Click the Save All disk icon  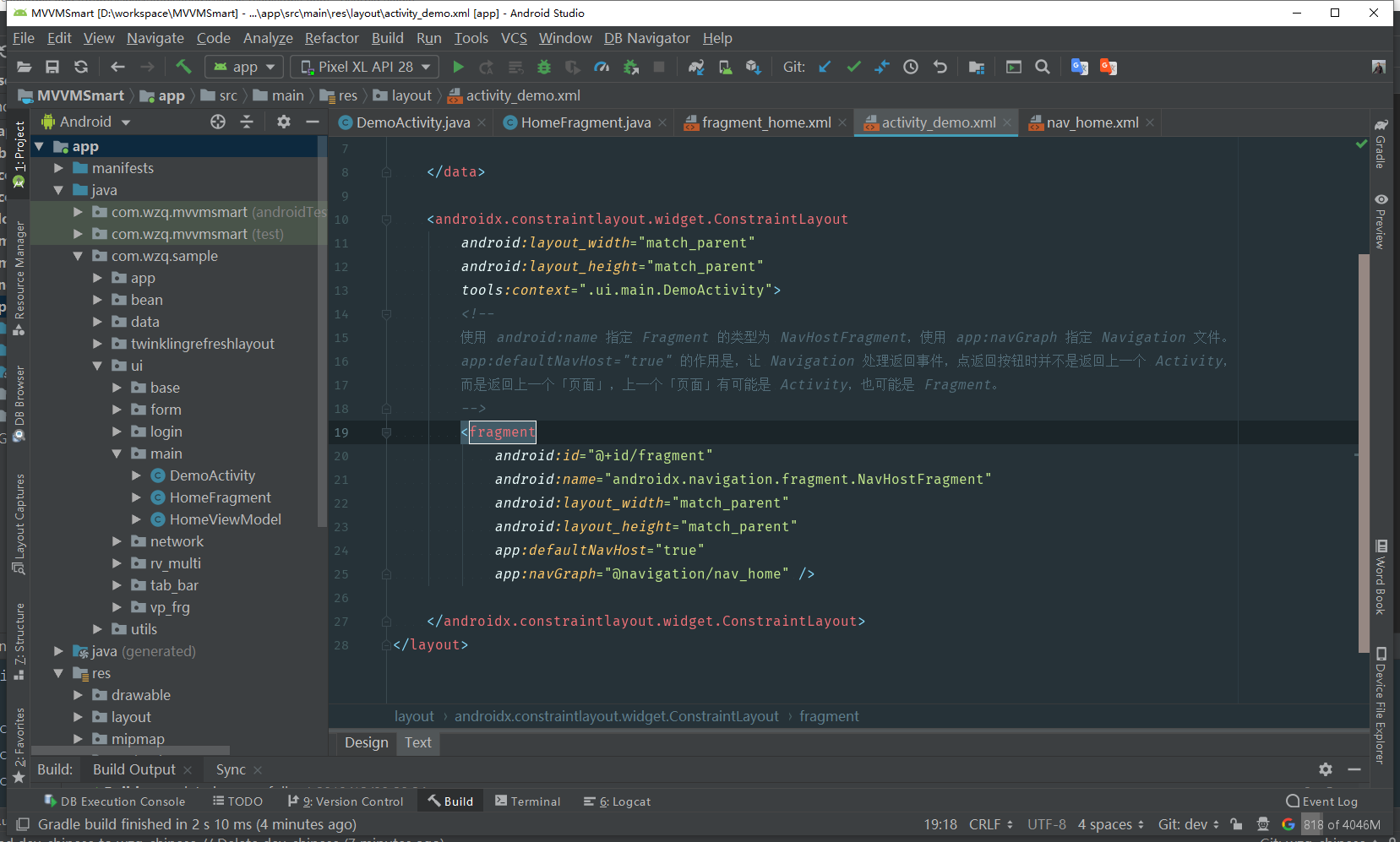click(x=52, y=68)
